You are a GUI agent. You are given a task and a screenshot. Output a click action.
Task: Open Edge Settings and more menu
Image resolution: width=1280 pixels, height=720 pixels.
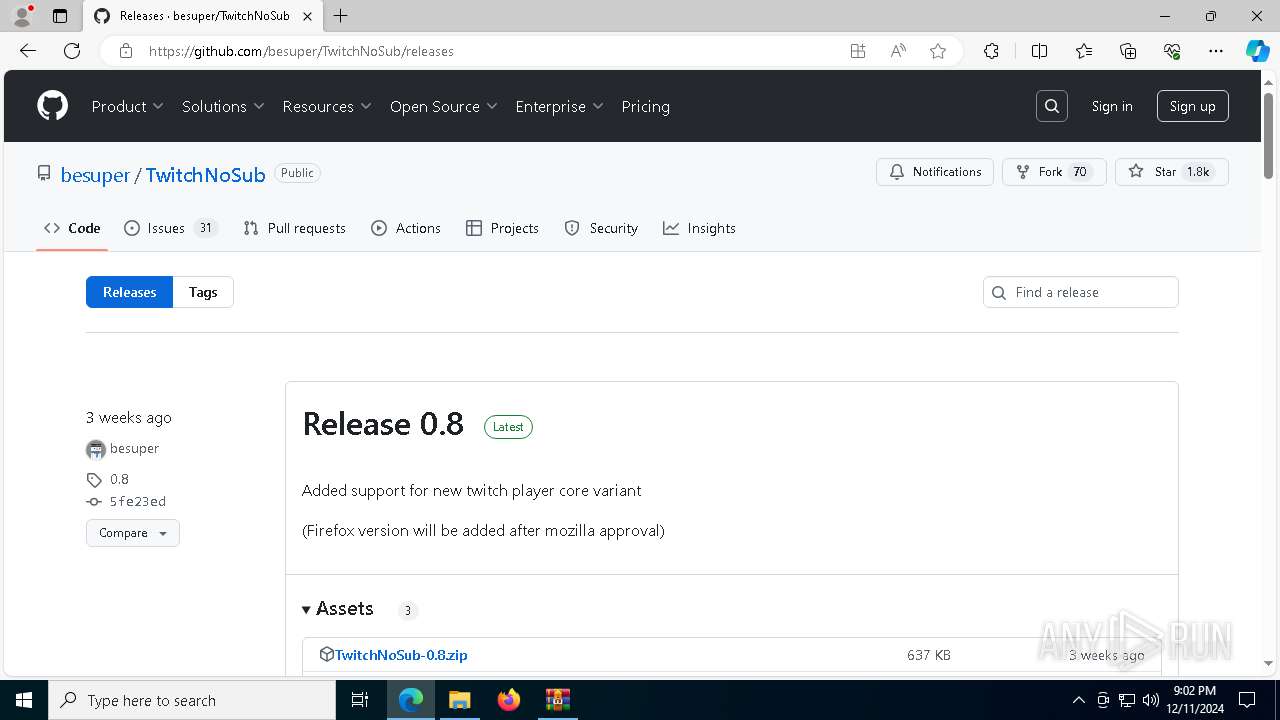click(1216, 51)
